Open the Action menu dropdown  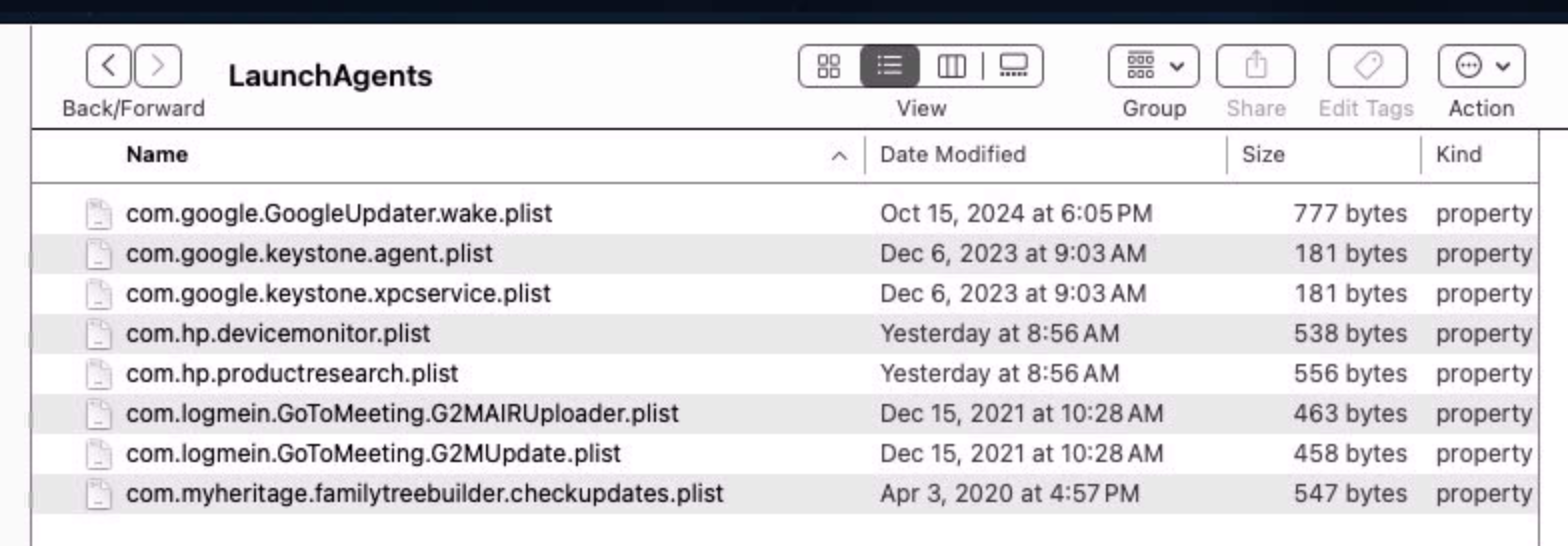tap(1481, 67)
